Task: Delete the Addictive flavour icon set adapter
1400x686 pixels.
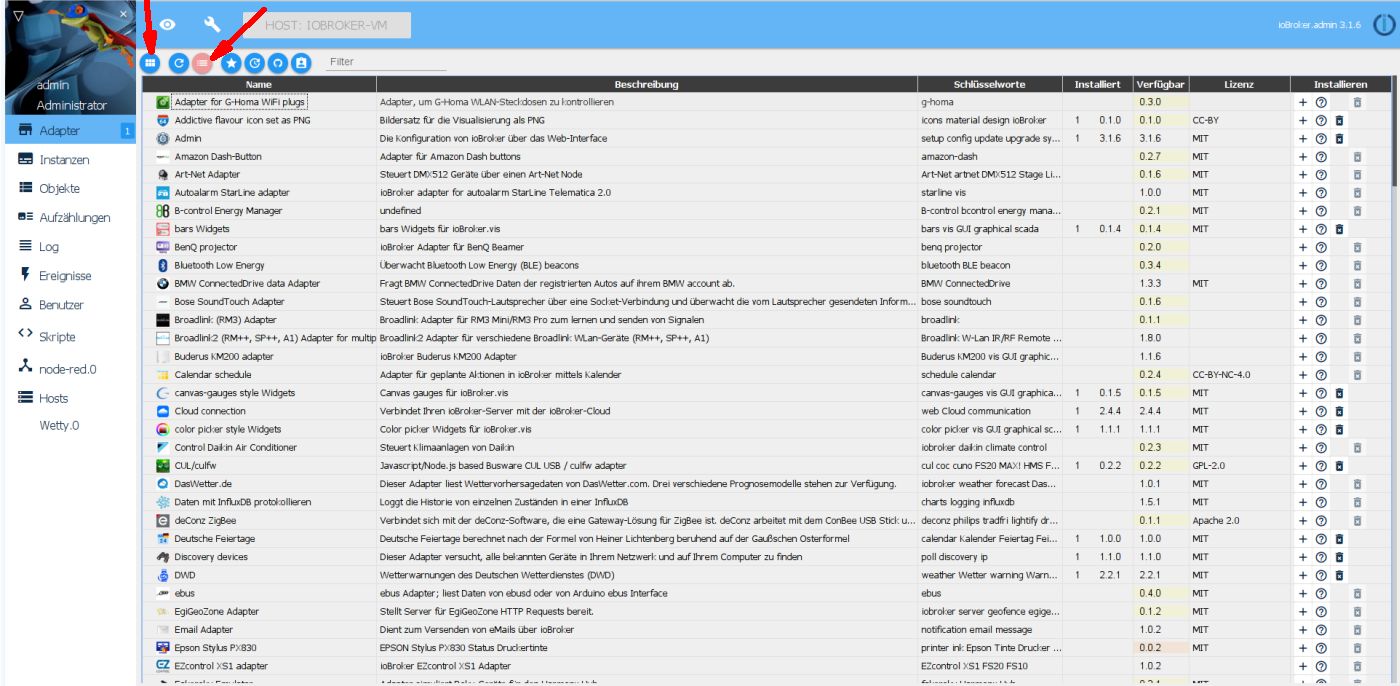Action: click(x=1339, y=120)
